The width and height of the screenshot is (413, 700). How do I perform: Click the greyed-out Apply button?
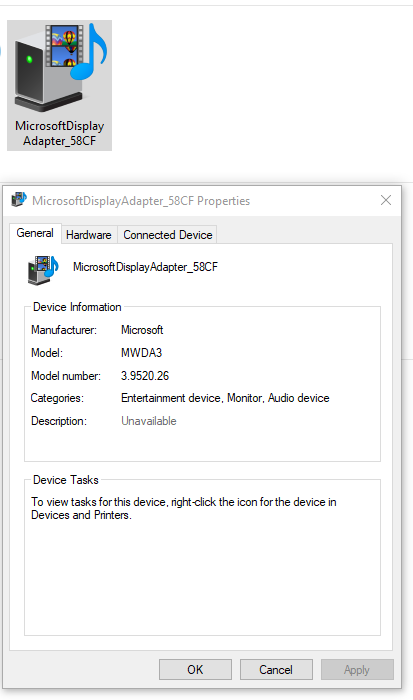pos(357,670)
